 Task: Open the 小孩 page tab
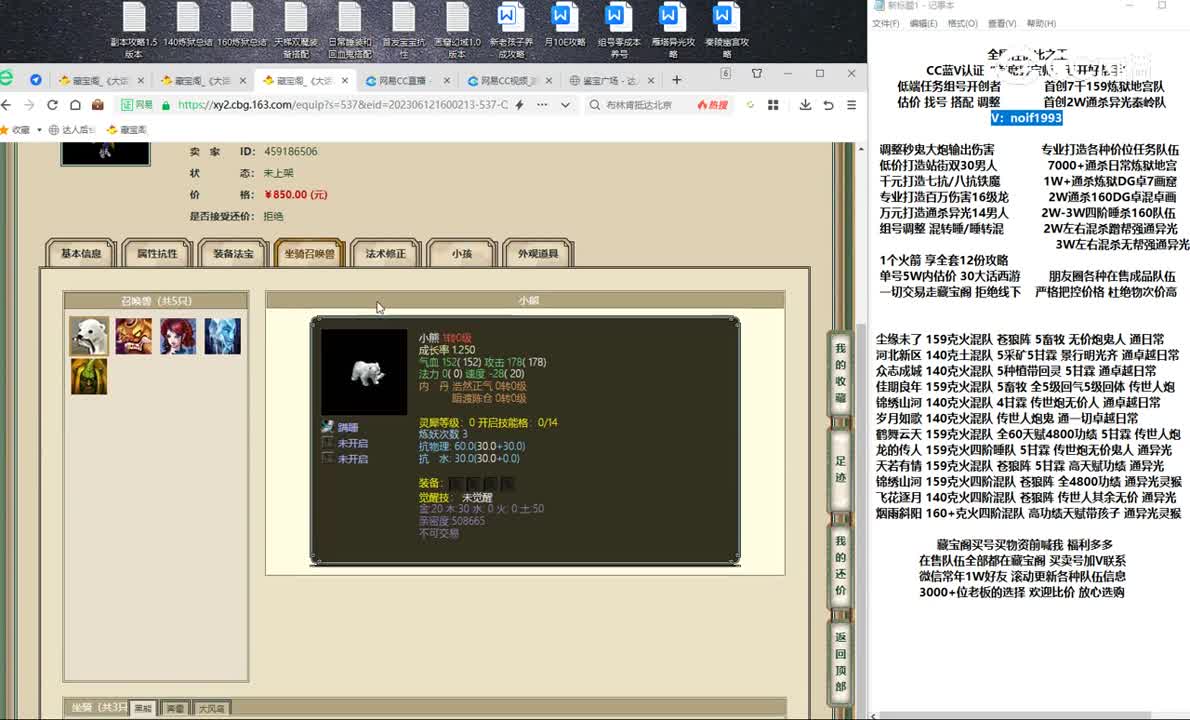coord(462,253)
